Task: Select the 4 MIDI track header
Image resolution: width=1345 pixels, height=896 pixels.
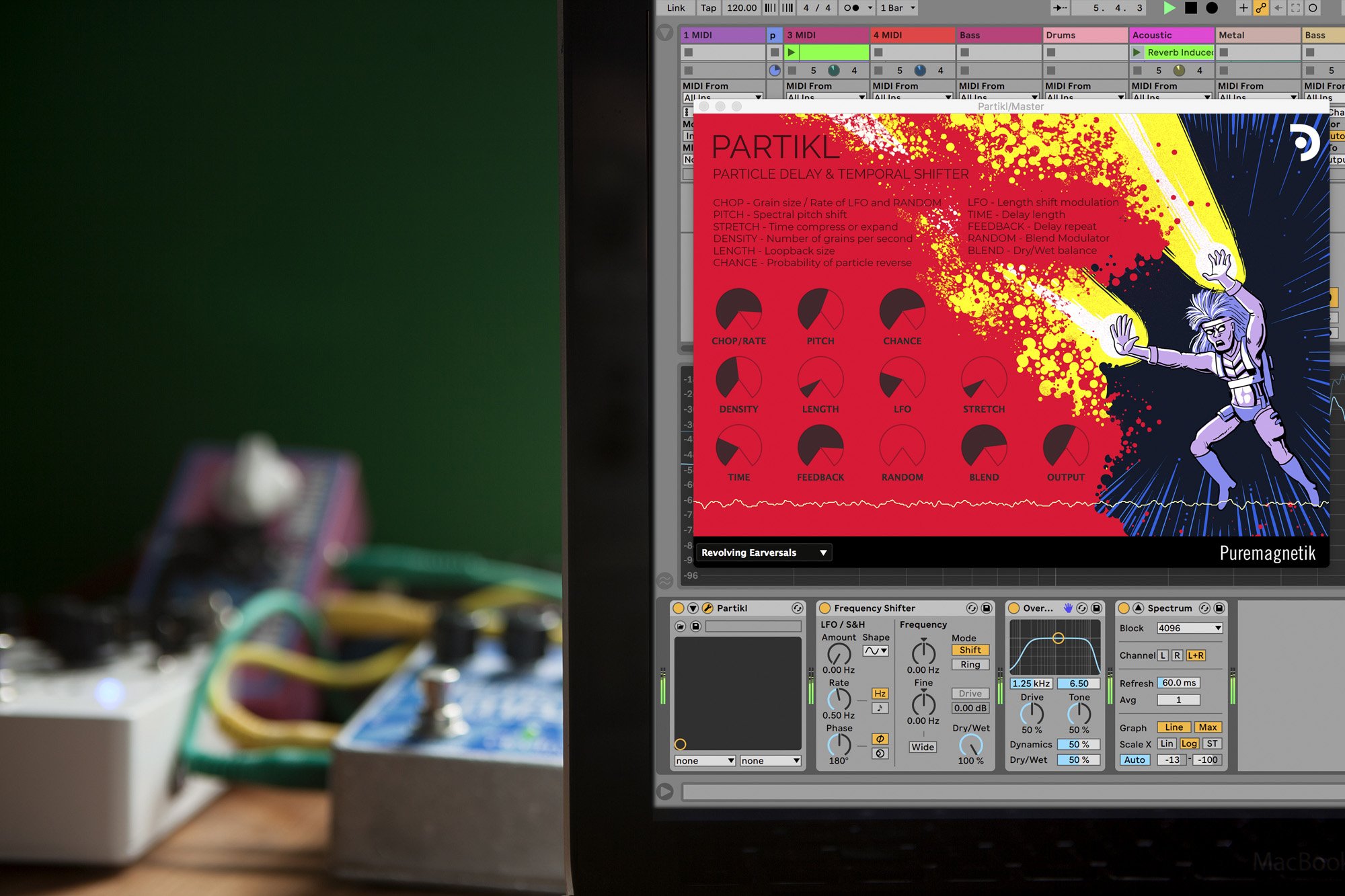Action: pos(913,35)
